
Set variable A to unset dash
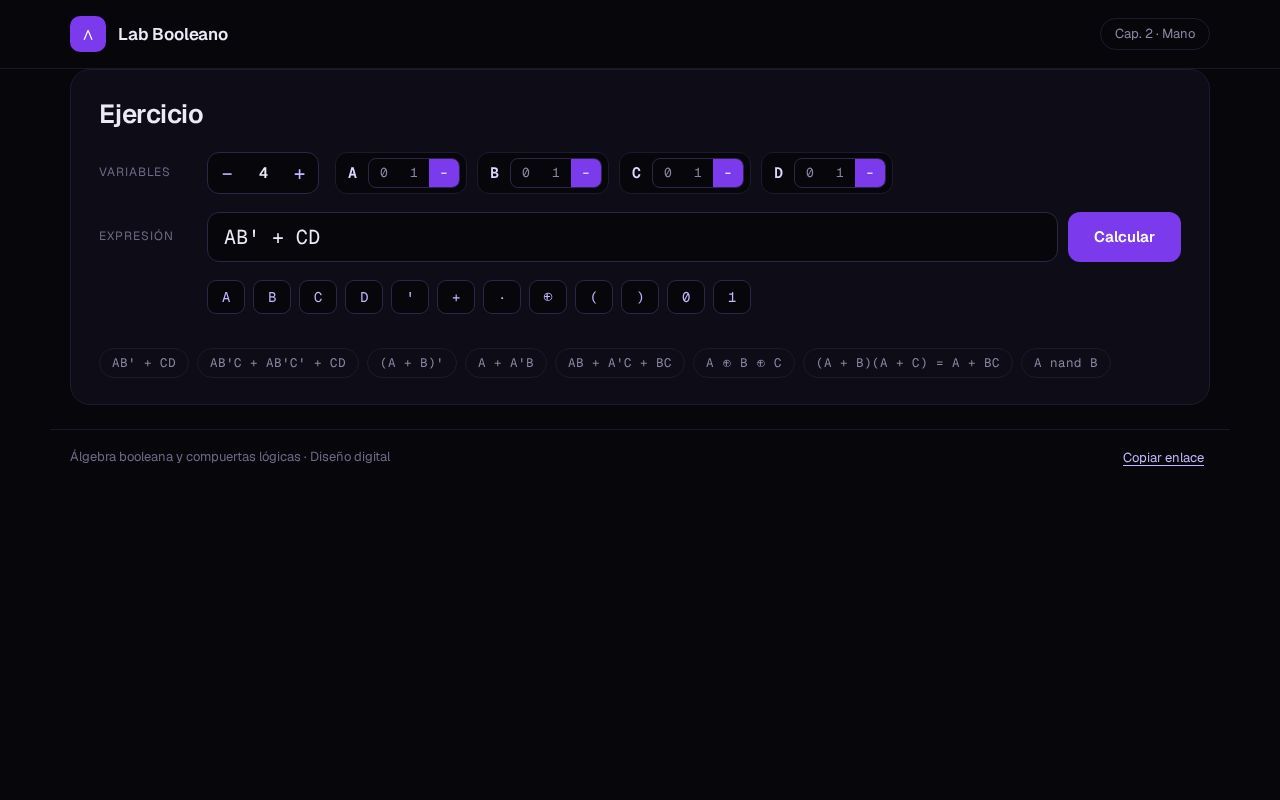[444, 173]
